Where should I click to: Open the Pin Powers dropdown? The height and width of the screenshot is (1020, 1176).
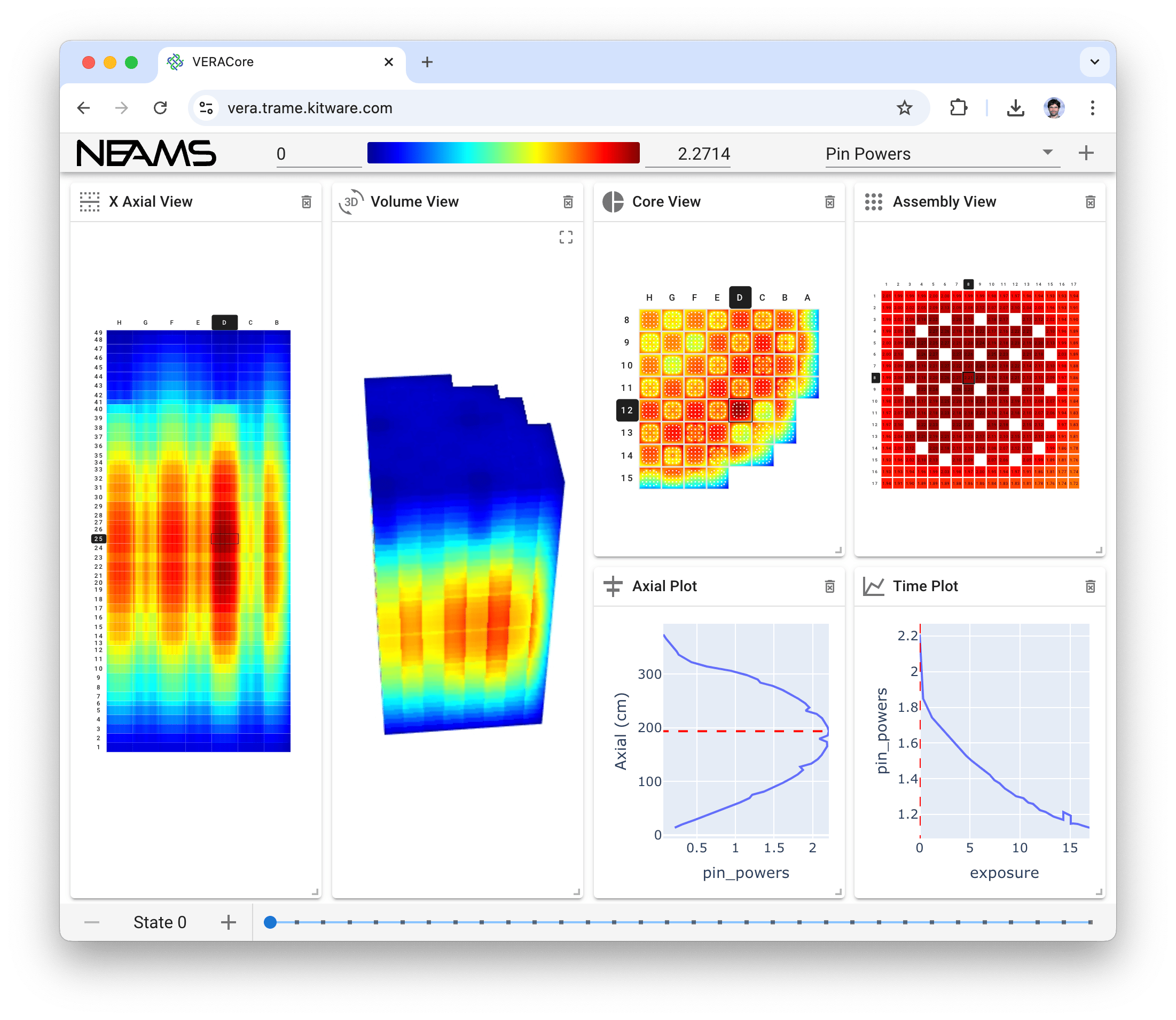pyautogui.click(x=942, y=154)
